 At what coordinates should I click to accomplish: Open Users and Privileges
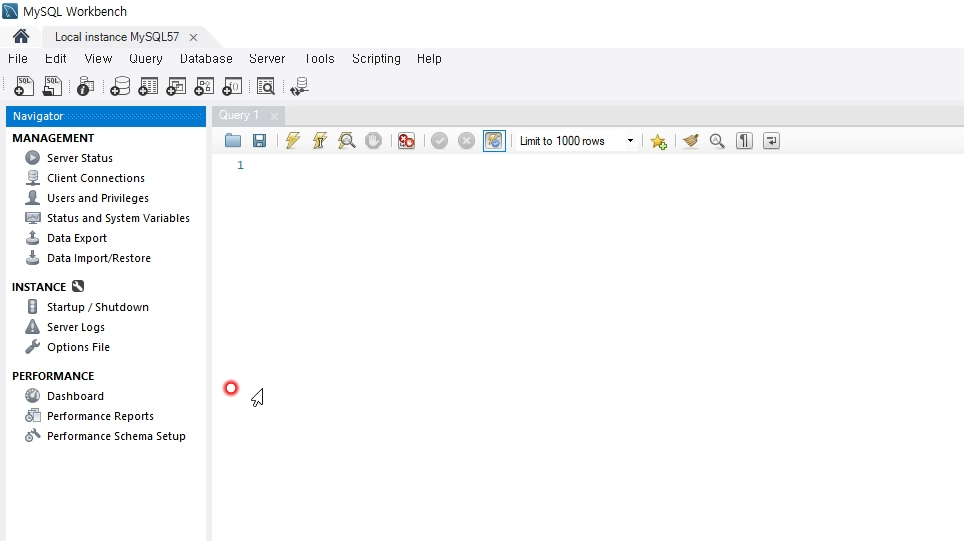coord(98,198)
